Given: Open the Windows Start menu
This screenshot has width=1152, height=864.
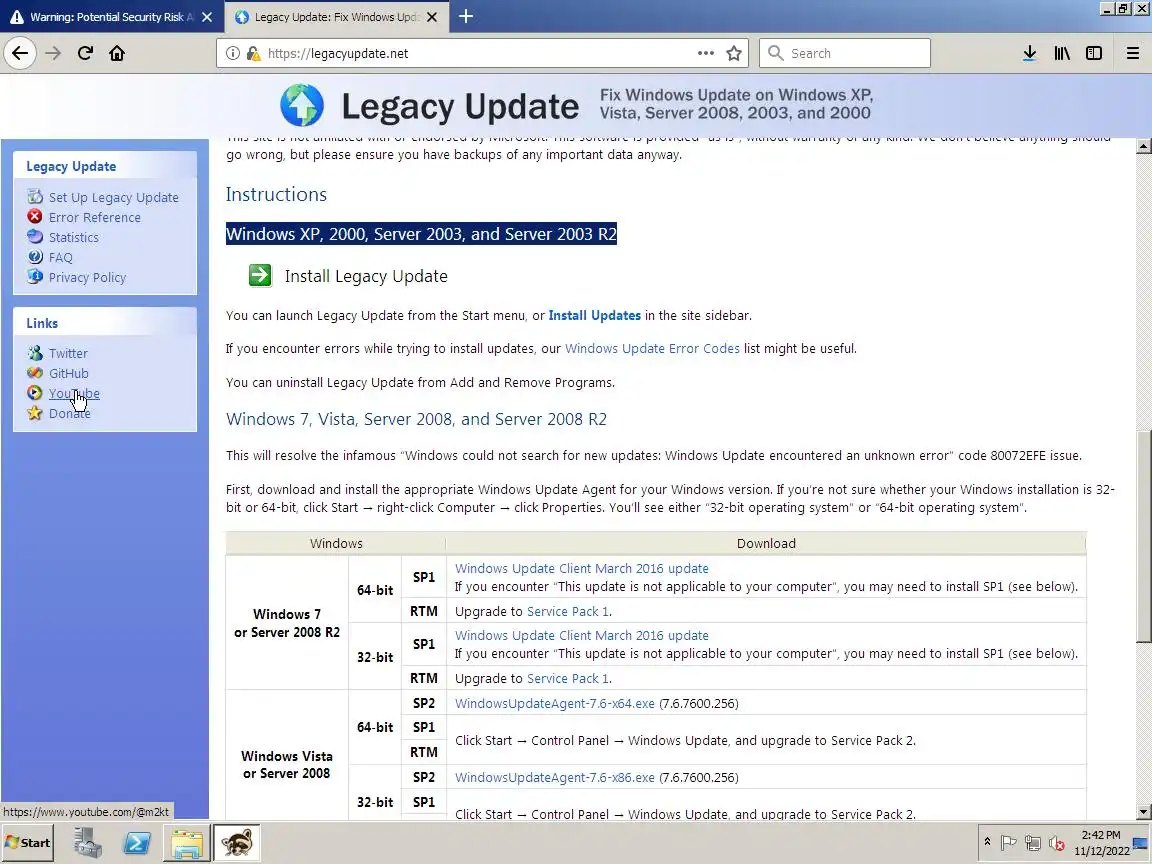Looking at the screenshot, I should (29, 843).
